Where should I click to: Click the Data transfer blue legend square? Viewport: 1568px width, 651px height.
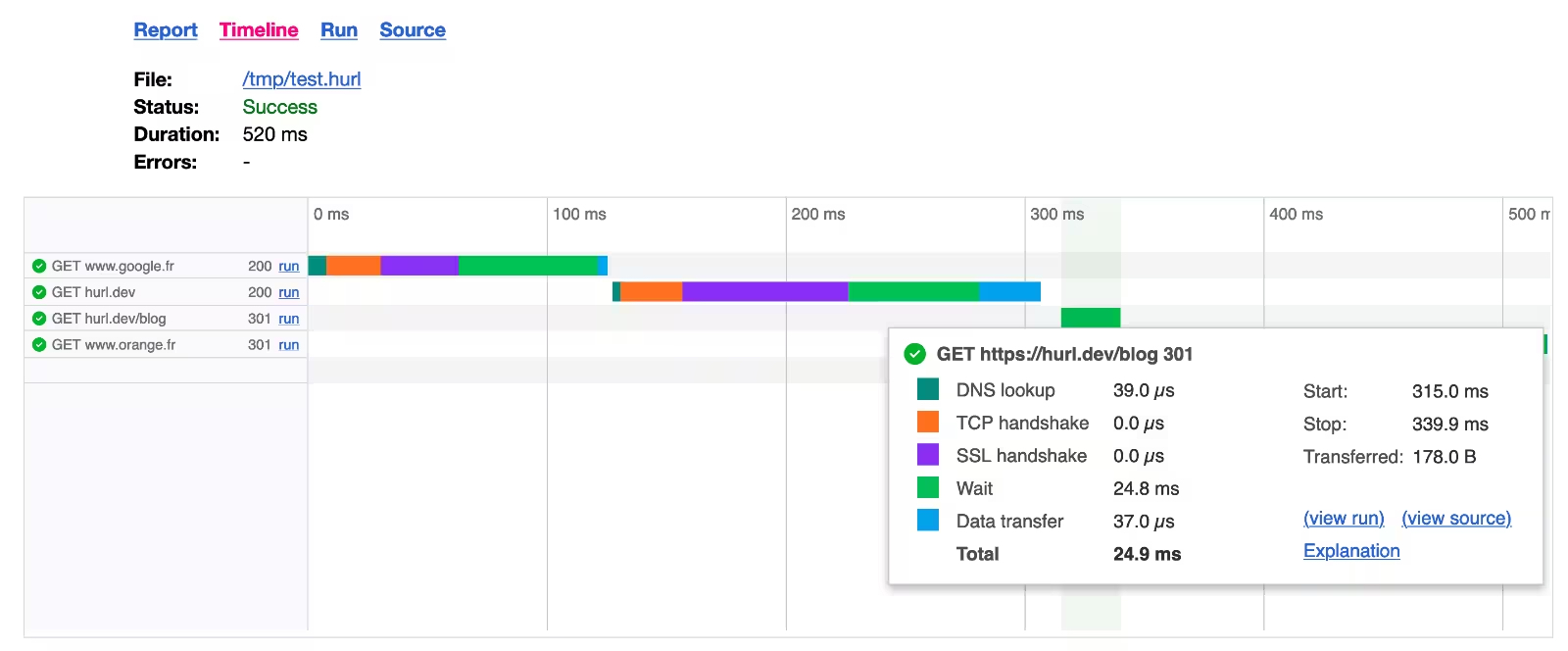click(x=927, y=521)
